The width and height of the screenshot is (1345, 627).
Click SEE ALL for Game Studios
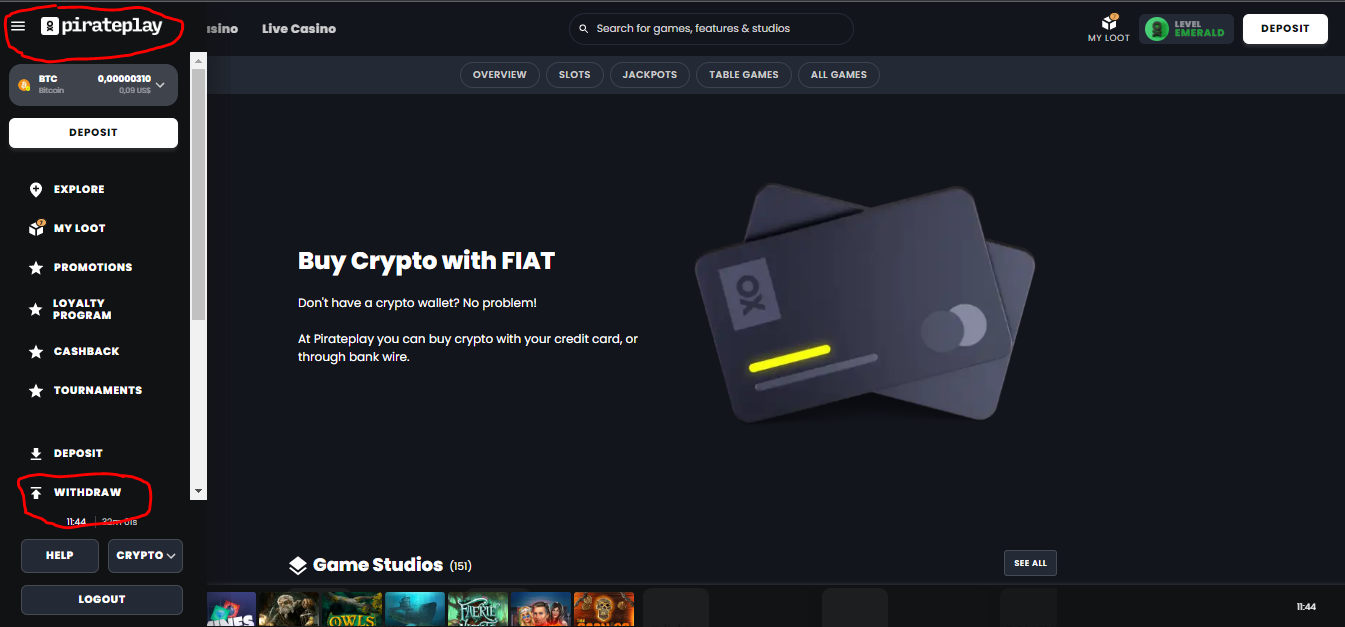[1030, 563]
